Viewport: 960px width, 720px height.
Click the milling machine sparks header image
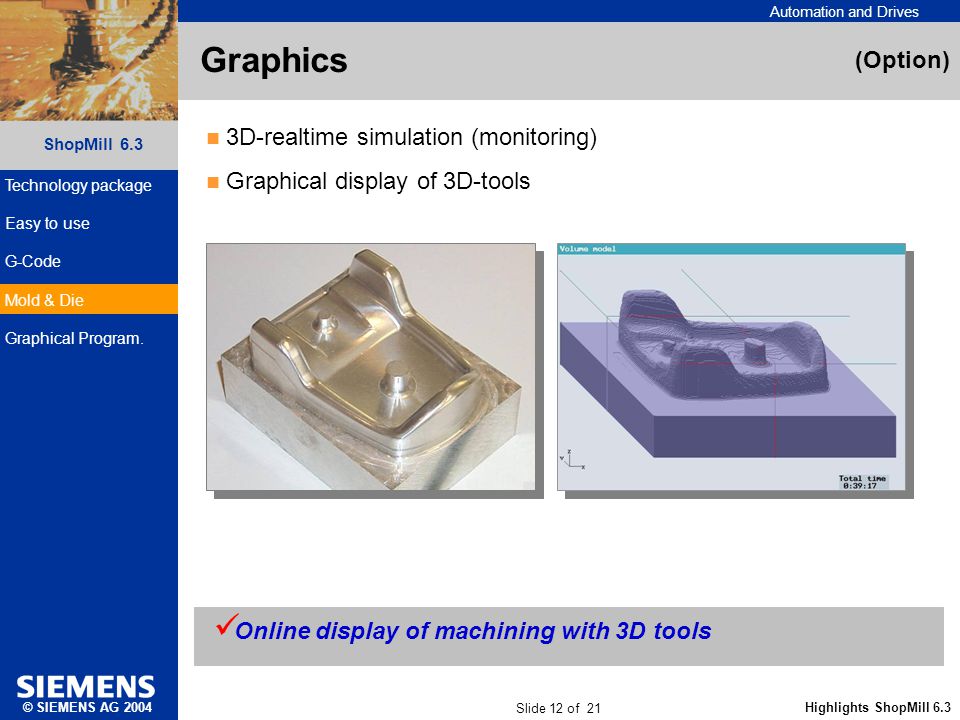[x=89, y=60]
